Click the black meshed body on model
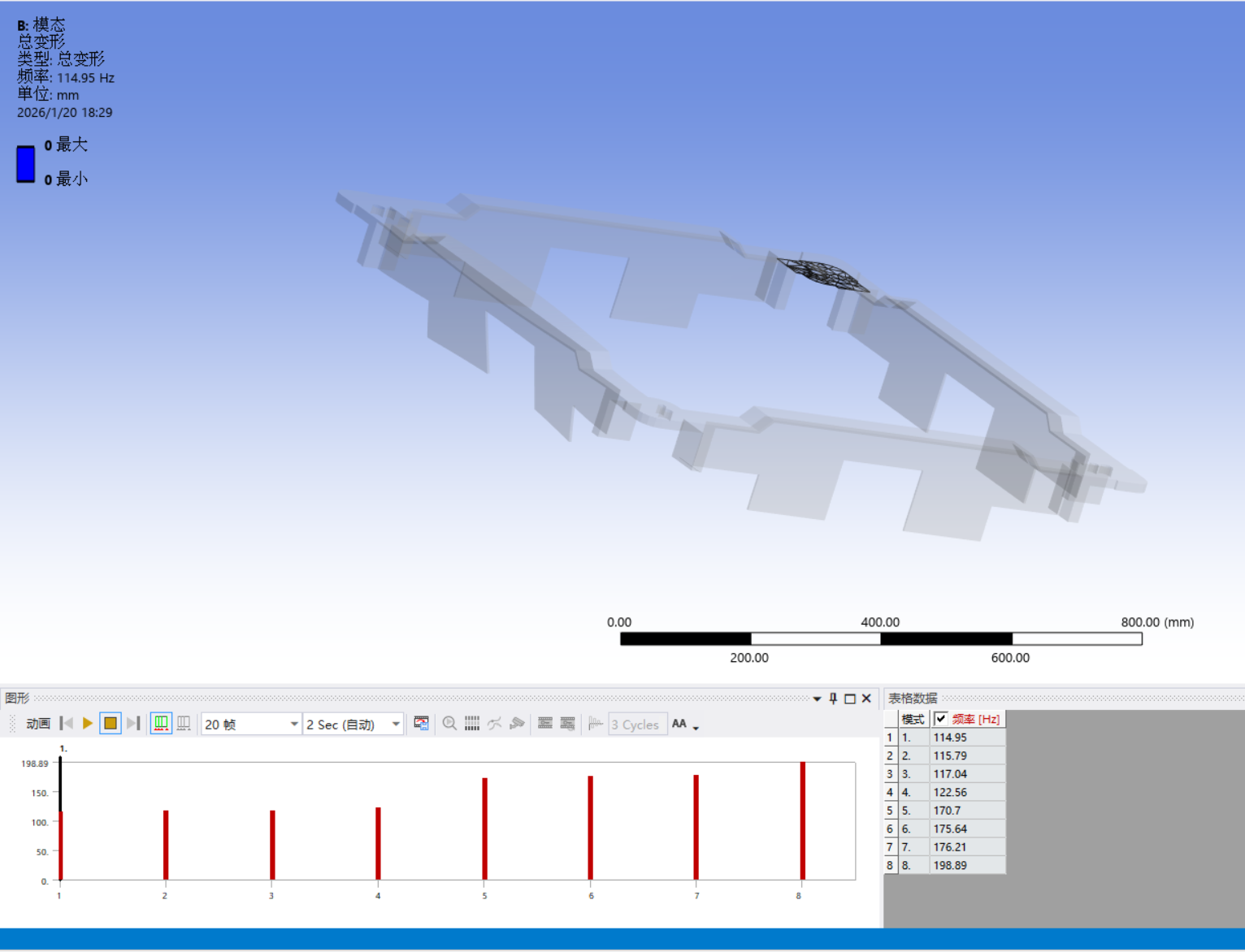The width and height of the screenshot is (1245, 952). point(822,274)
